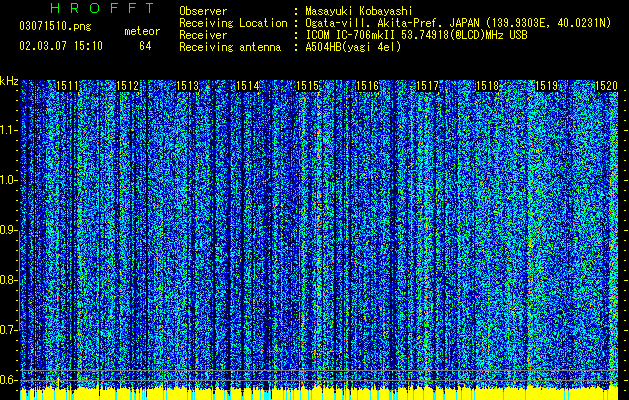The height and width of the screenshot is (400, 629).
Task: Click the 1518 time marker
Action: 487,86
